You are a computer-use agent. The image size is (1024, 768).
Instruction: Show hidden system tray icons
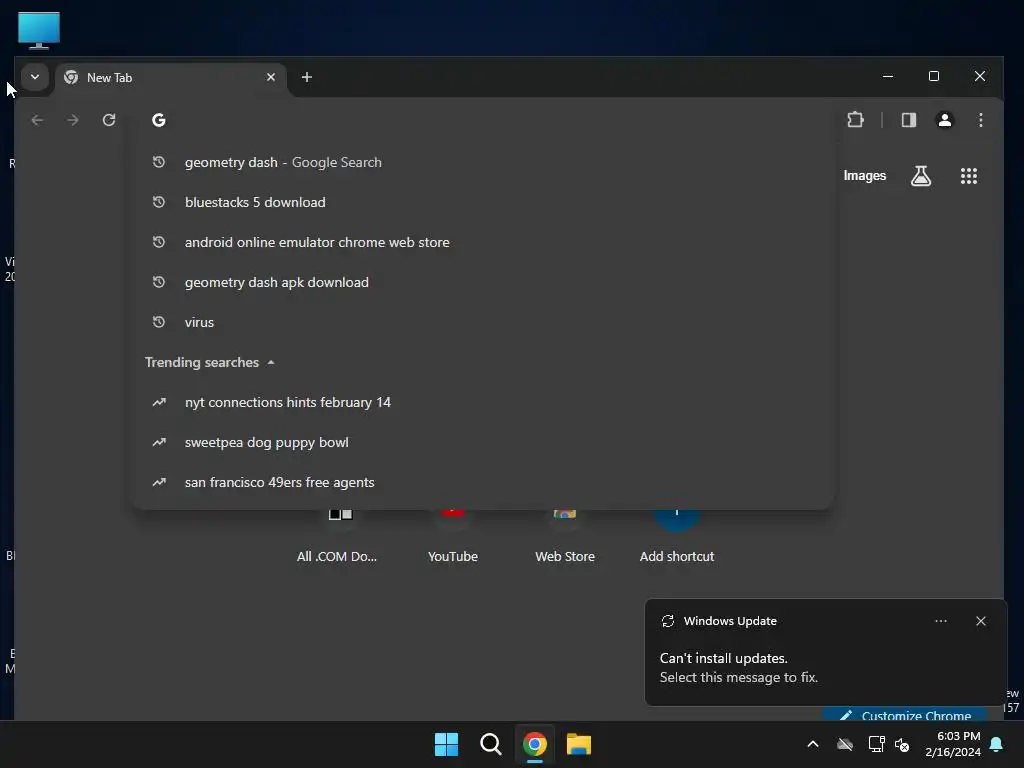(x=813, y=744)
